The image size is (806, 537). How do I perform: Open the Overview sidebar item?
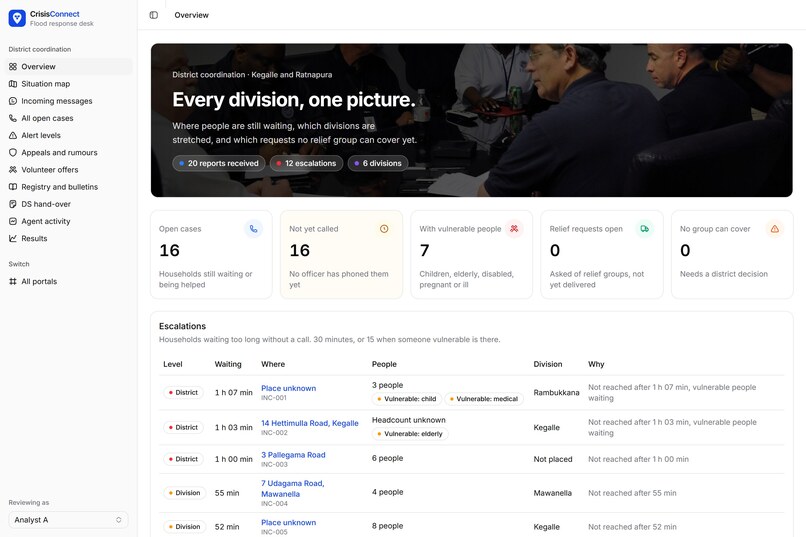68,66
